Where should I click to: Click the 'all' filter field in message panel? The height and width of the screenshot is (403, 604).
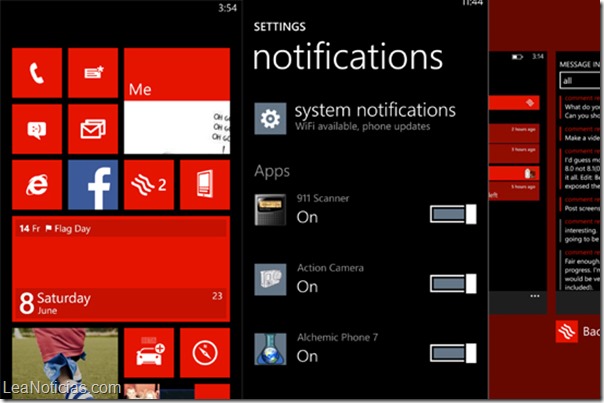pyautogui.click(x=580, y=81)
